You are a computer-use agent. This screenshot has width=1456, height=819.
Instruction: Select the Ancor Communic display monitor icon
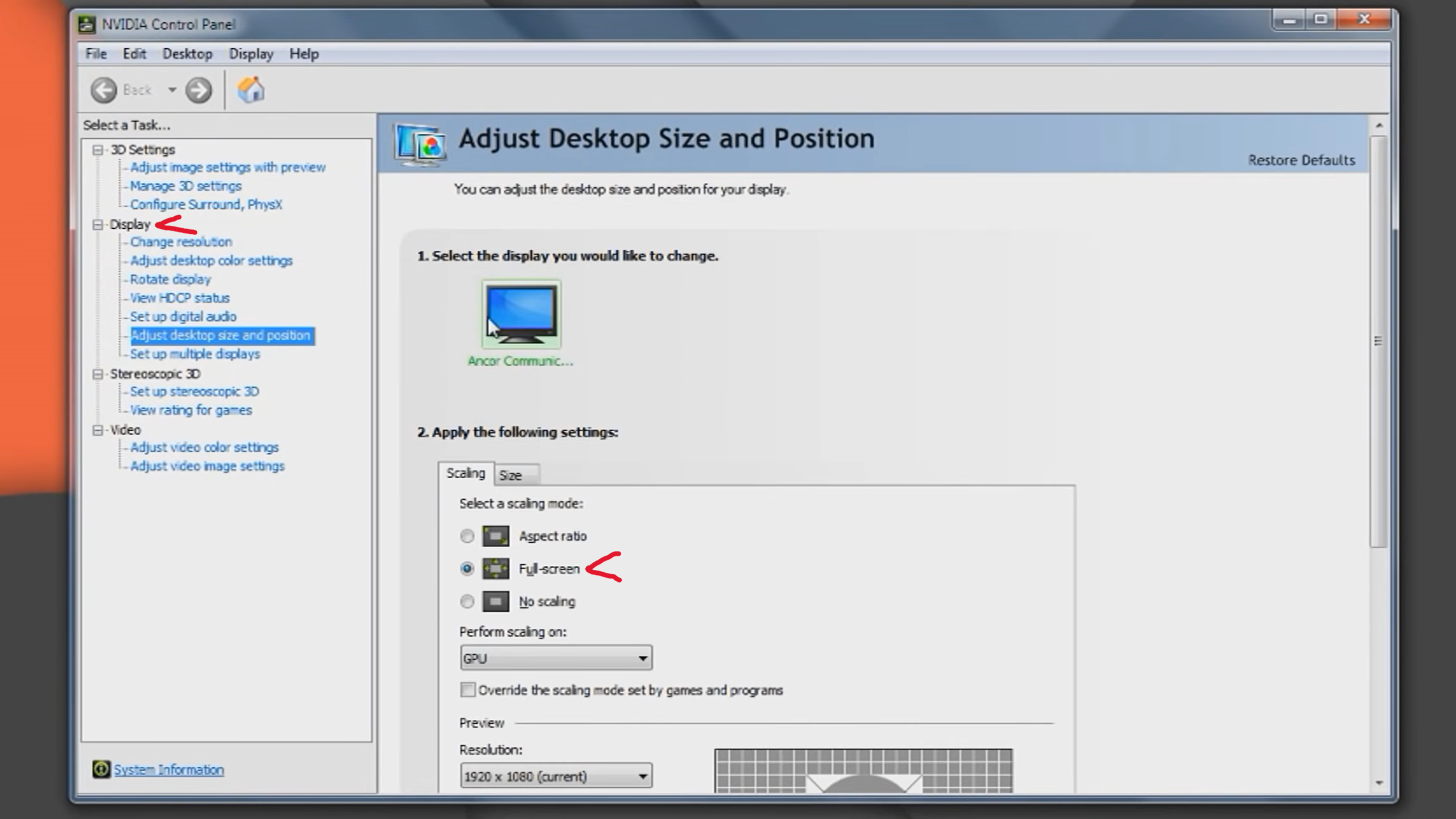point(521,313)
